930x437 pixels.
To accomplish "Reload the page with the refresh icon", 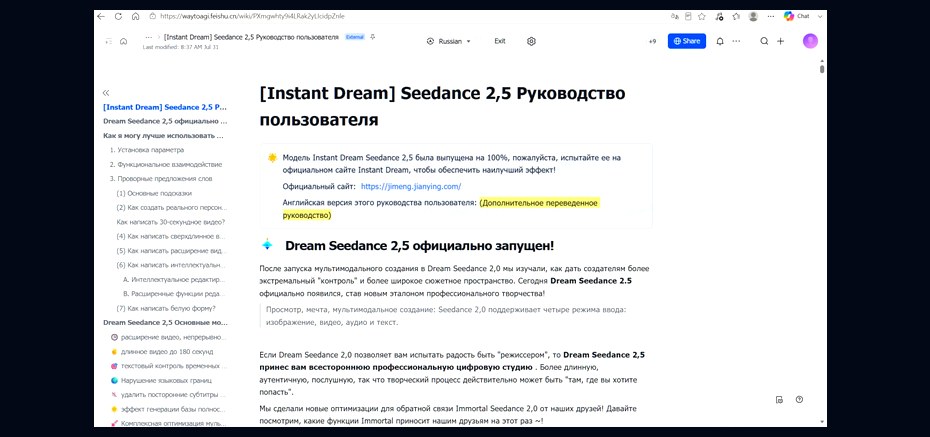I will coord(118,17).
